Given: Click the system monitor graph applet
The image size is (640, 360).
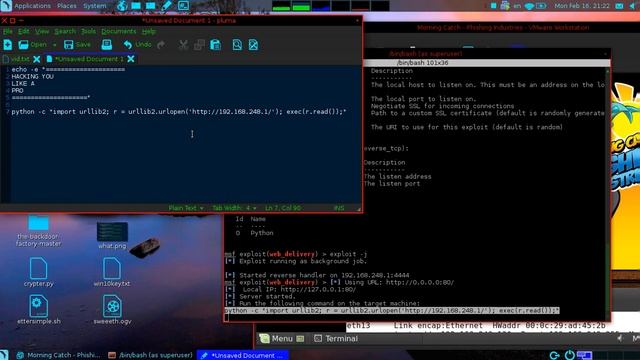Looking at the screenshot, I should click(331, 6).
